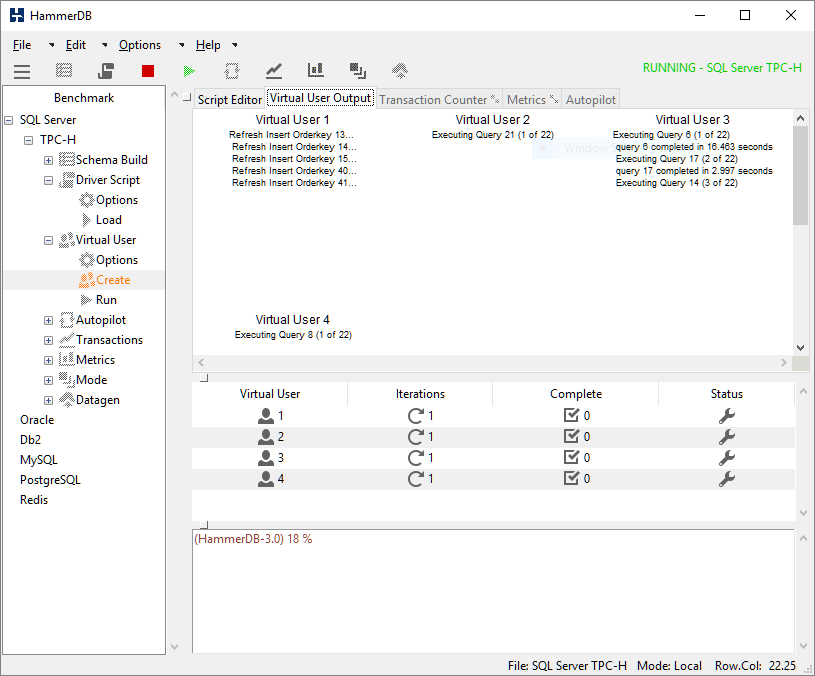Click the Mode tree icon
The image size is (815, 676).
pyautogui.click(x=67, y=380)
